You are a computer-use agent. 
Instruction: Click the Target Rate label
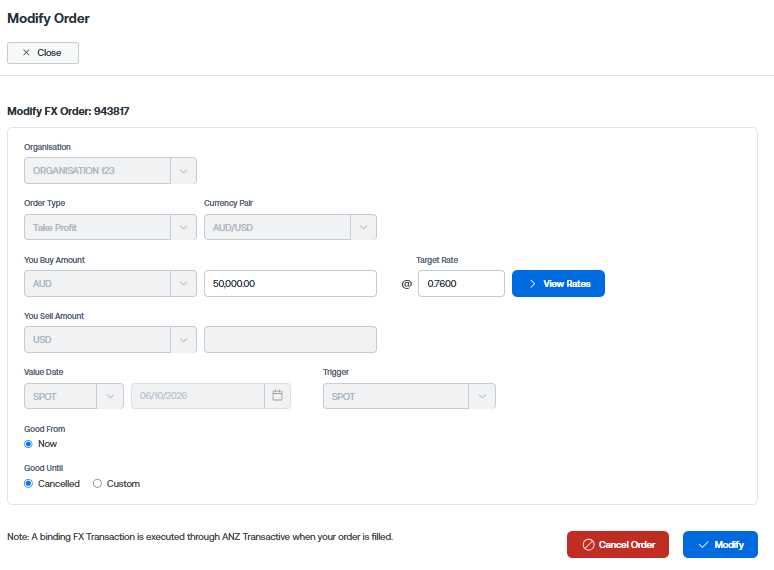(x=437, y=260)
